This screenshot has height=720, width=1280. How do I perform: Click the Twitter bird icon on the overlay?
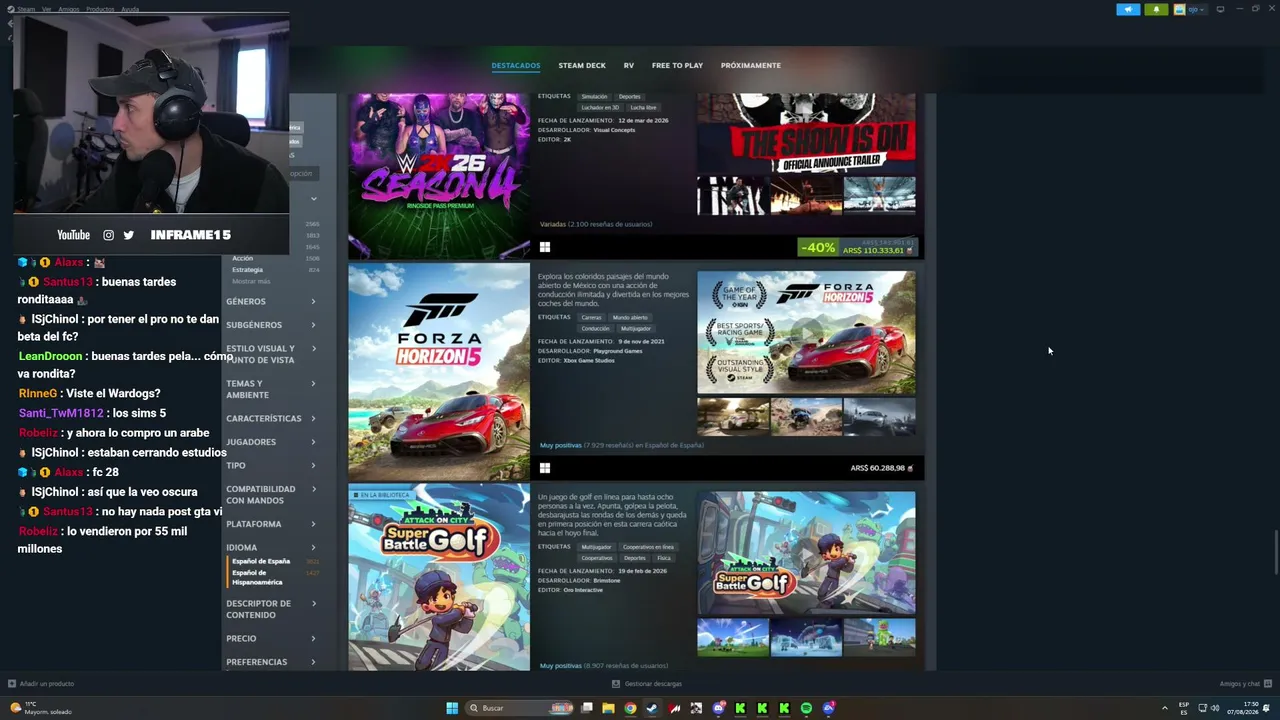coord(128,235)
